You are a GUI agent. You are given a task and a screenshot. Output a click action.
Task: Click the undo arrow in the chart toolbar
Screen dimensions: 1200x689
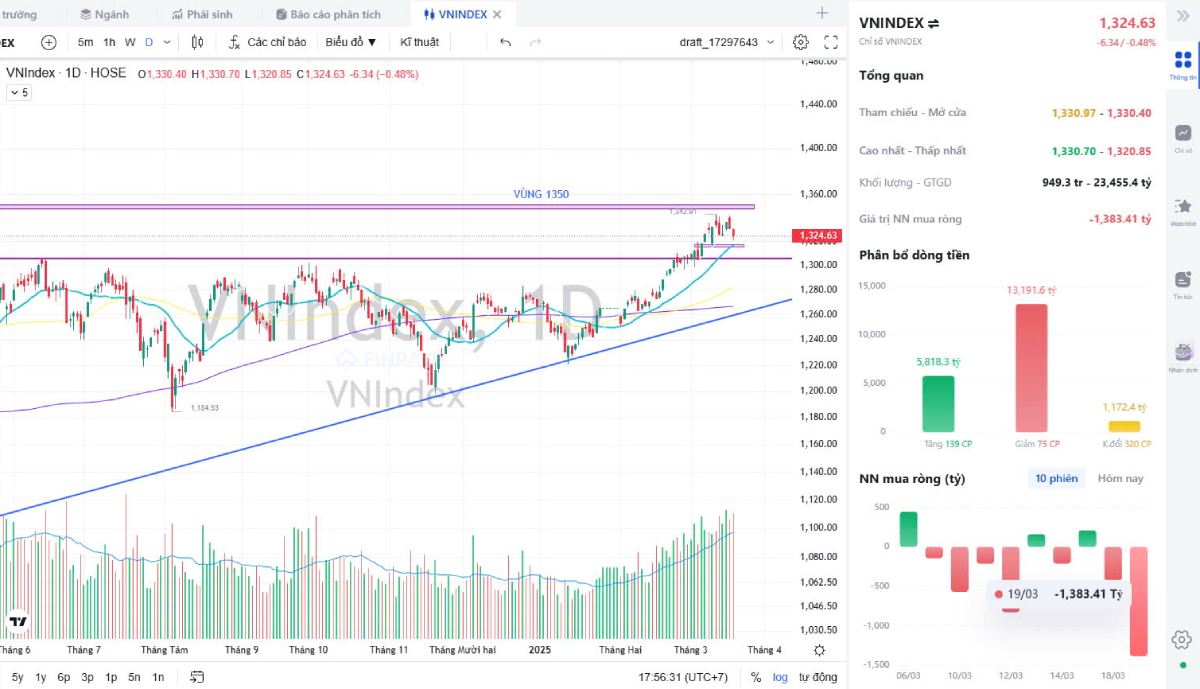505,42
